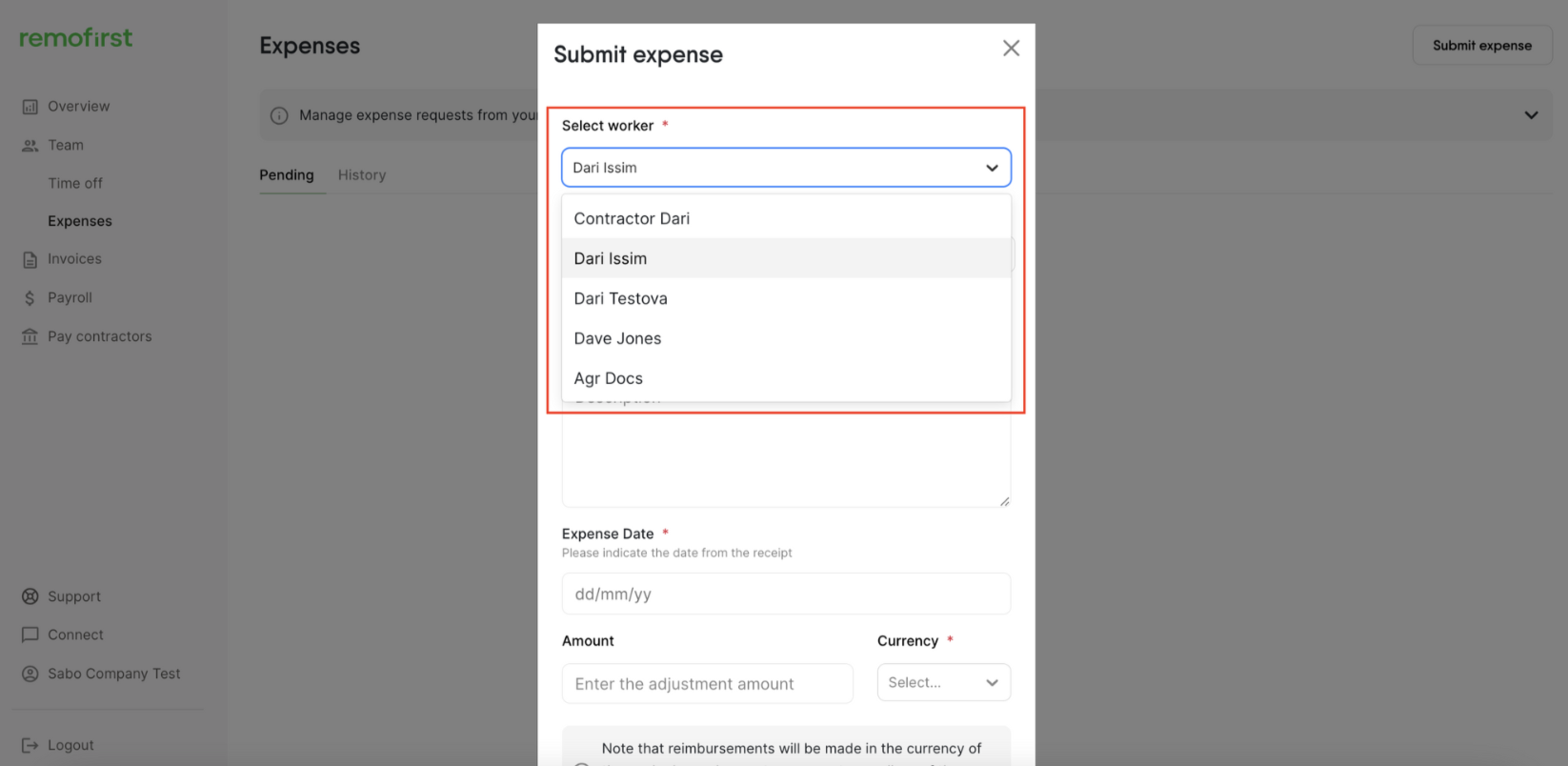Select Dave Jones in worker list
The width and height of the screenshot is (1568, 766).
[617, 338]
